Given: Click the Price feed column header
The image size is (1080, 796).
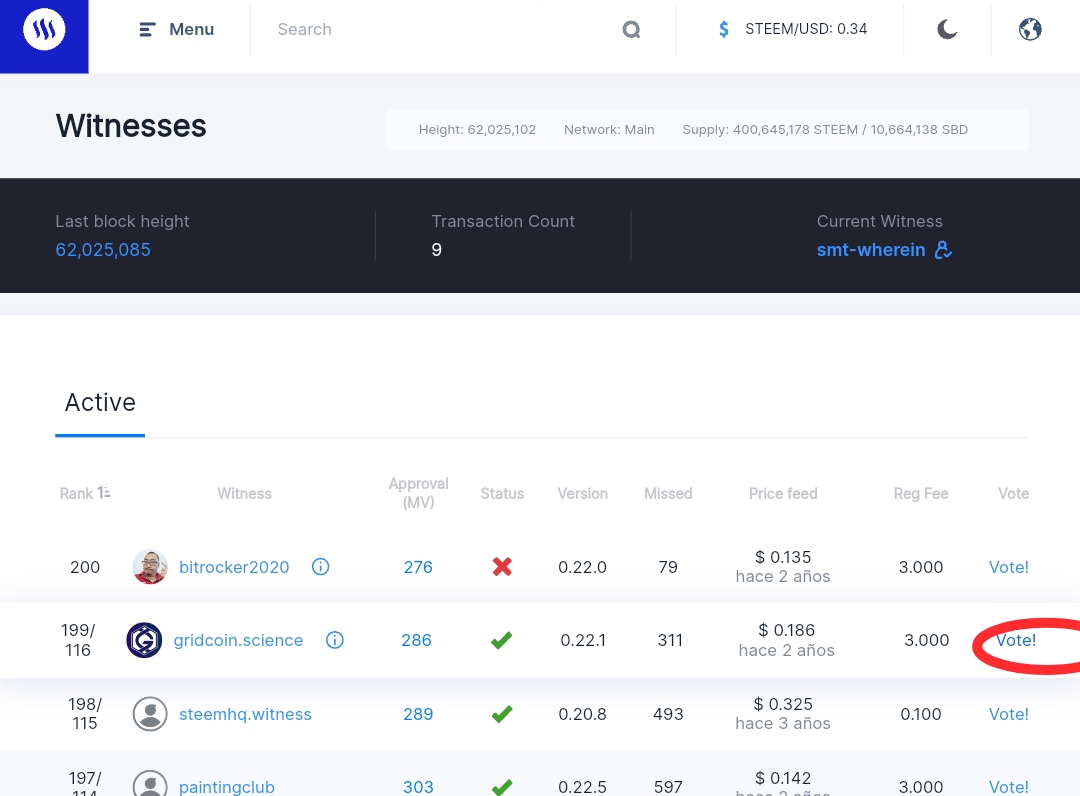Looking at the screenshot, I should [783, 493].
